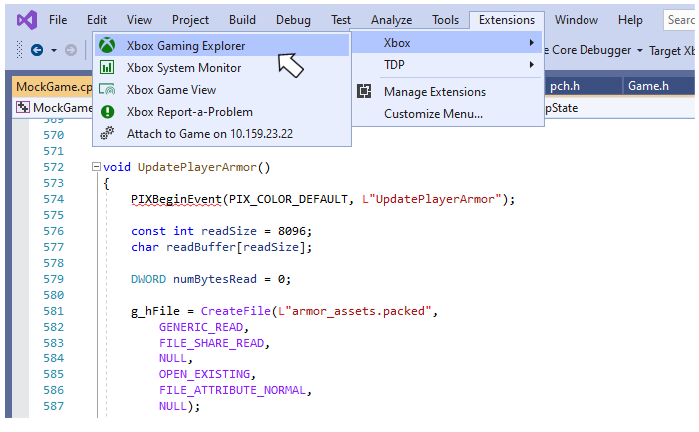The height and width of the screenshot is (432, 699).
Task: Open the File menu
Action: (x=58, y=20)
